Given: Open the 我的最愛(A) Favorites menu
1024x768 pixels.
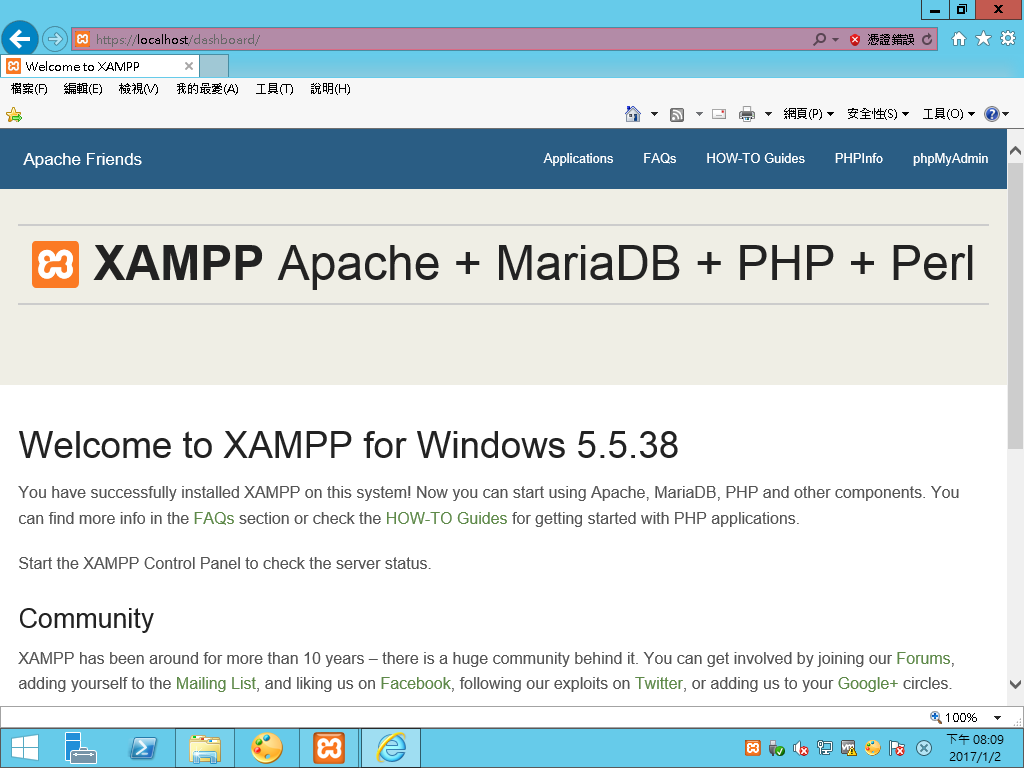Looking at the screenshot, I should coord(207,89).
